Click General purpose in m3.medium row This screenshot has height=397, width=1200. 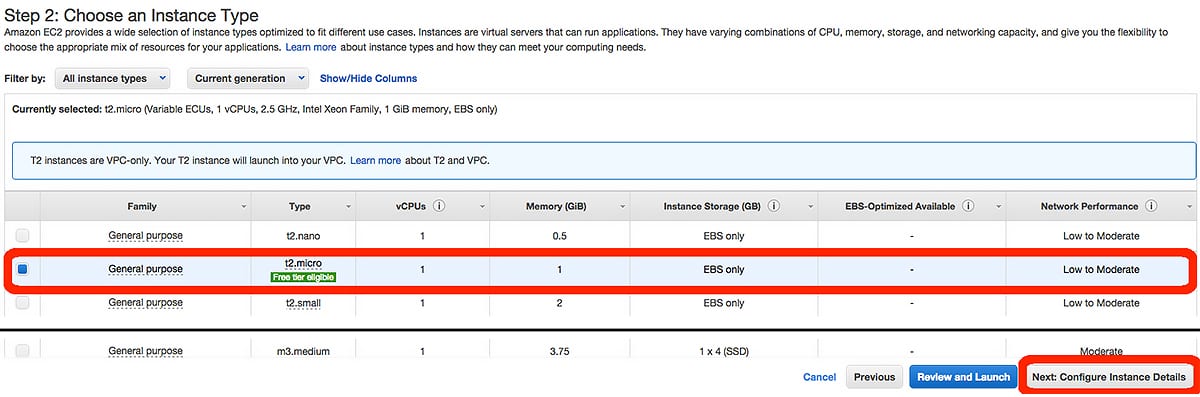click(x=145, y=351)
